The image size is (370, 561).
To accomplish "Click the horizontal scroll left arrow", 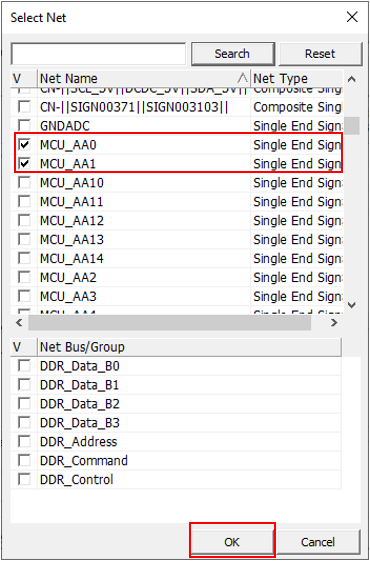I will (19, 323).
